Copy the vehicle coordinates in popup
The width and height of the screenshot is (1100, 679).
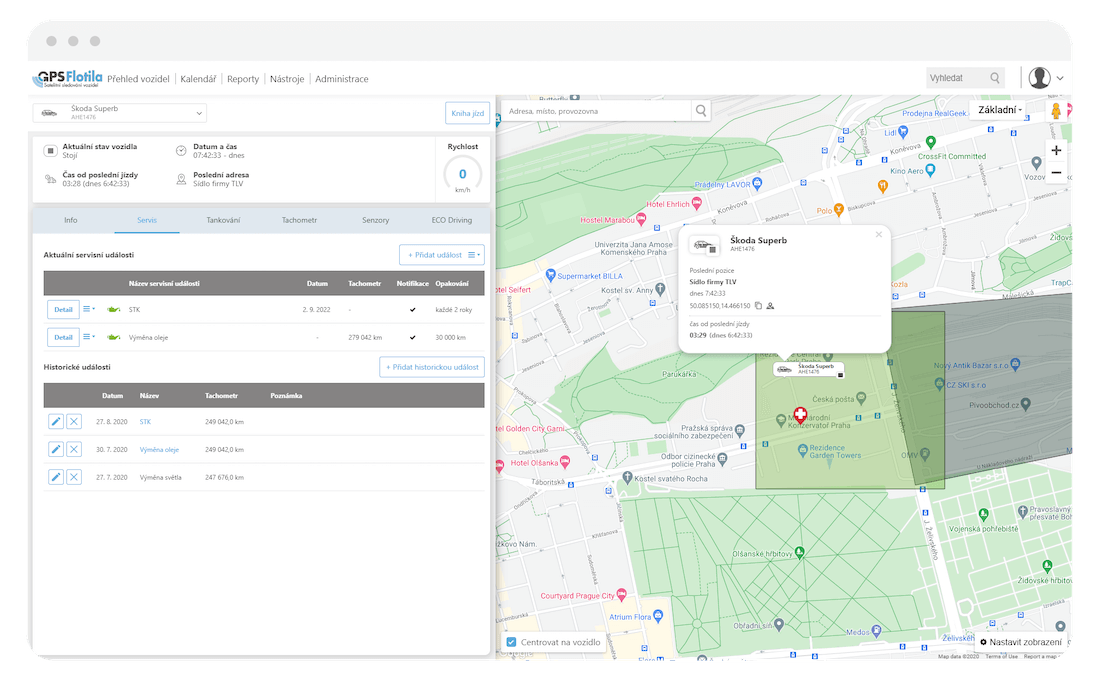click(x=758, y=306)
